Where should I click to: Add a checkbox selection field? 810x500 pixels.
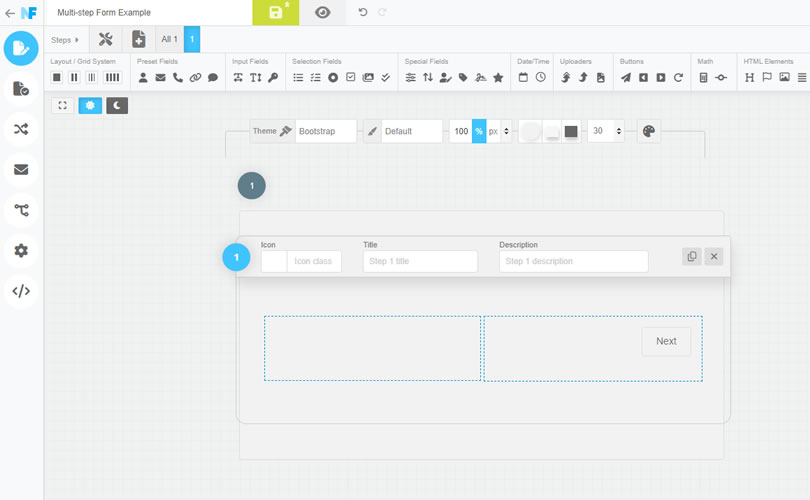point(351,77)
